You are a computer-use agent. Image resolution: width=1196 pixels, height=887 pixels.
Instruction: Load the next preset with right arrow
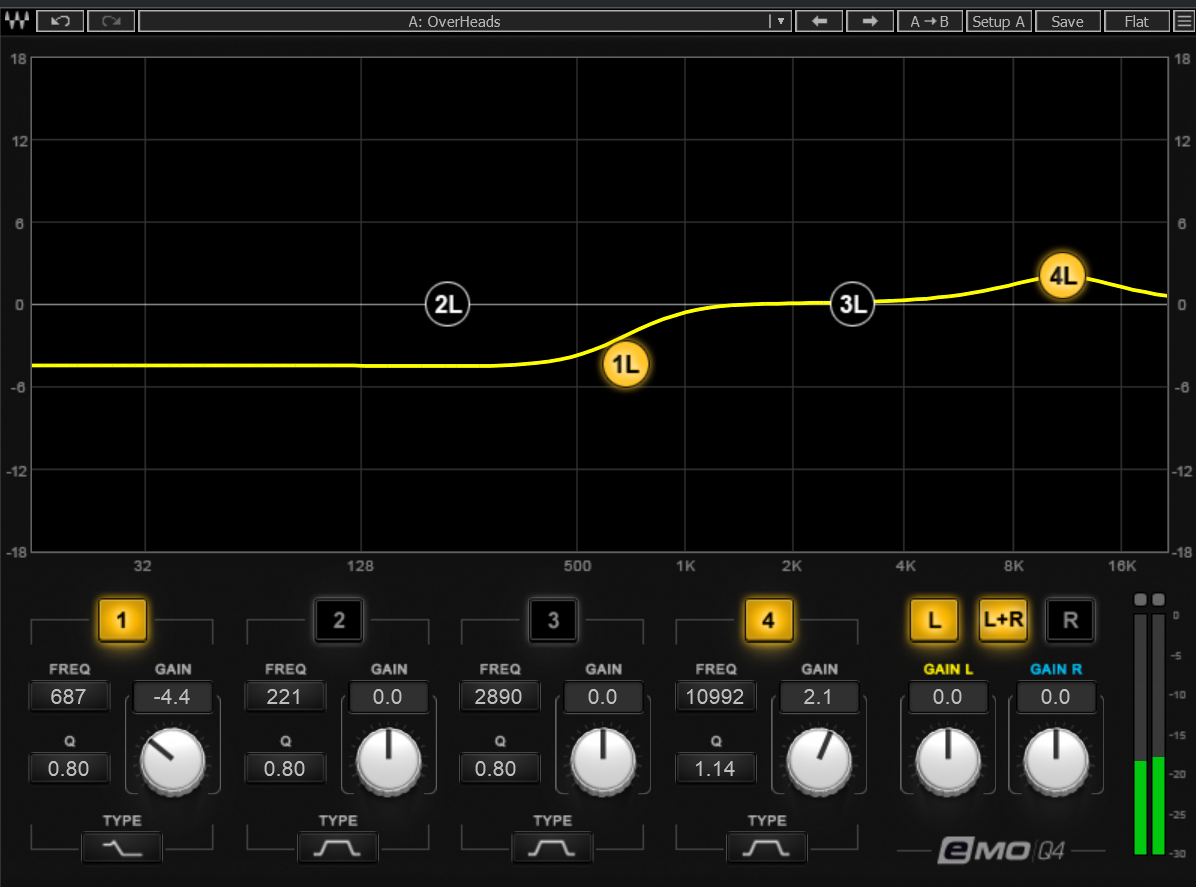tap(870, 21)
